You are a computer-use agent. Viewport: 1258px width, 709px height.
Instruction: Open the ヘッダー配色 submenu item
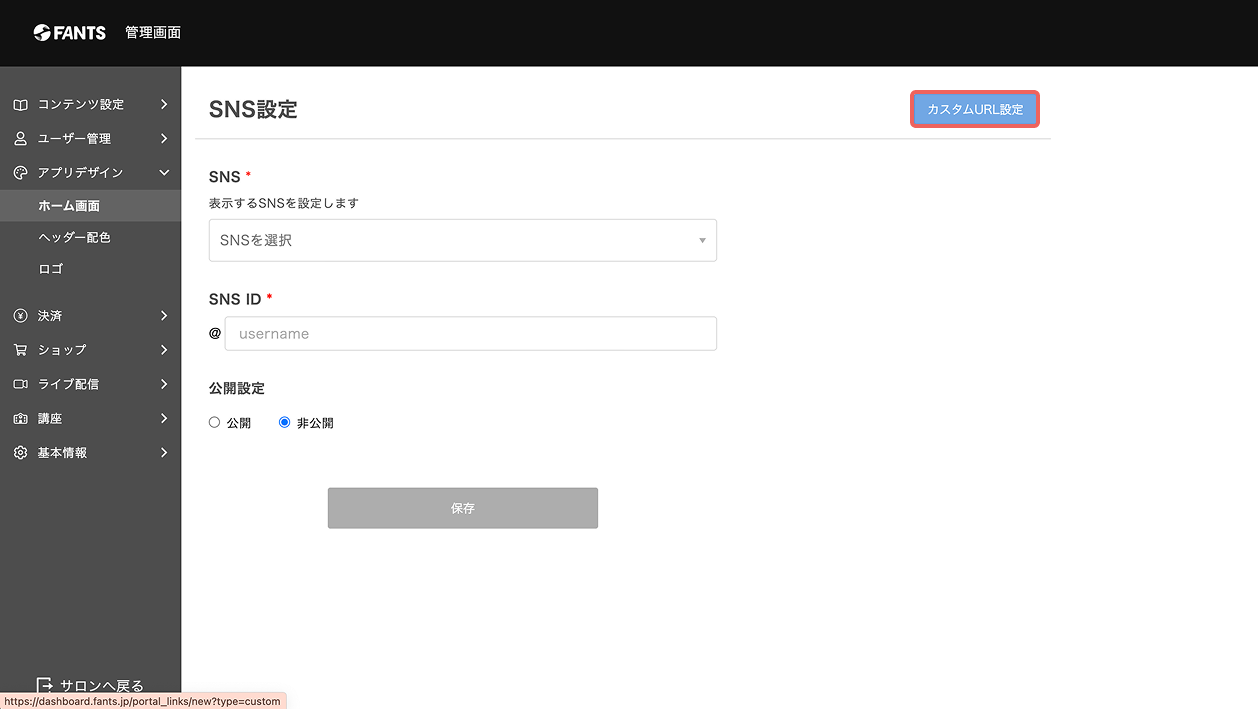coord(74,237)
